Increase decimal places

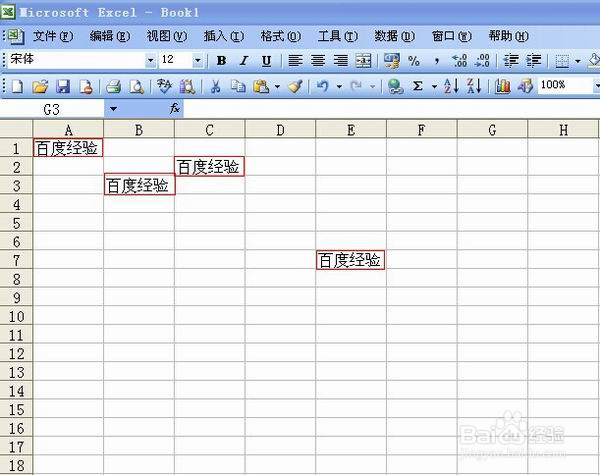point(459,60)
